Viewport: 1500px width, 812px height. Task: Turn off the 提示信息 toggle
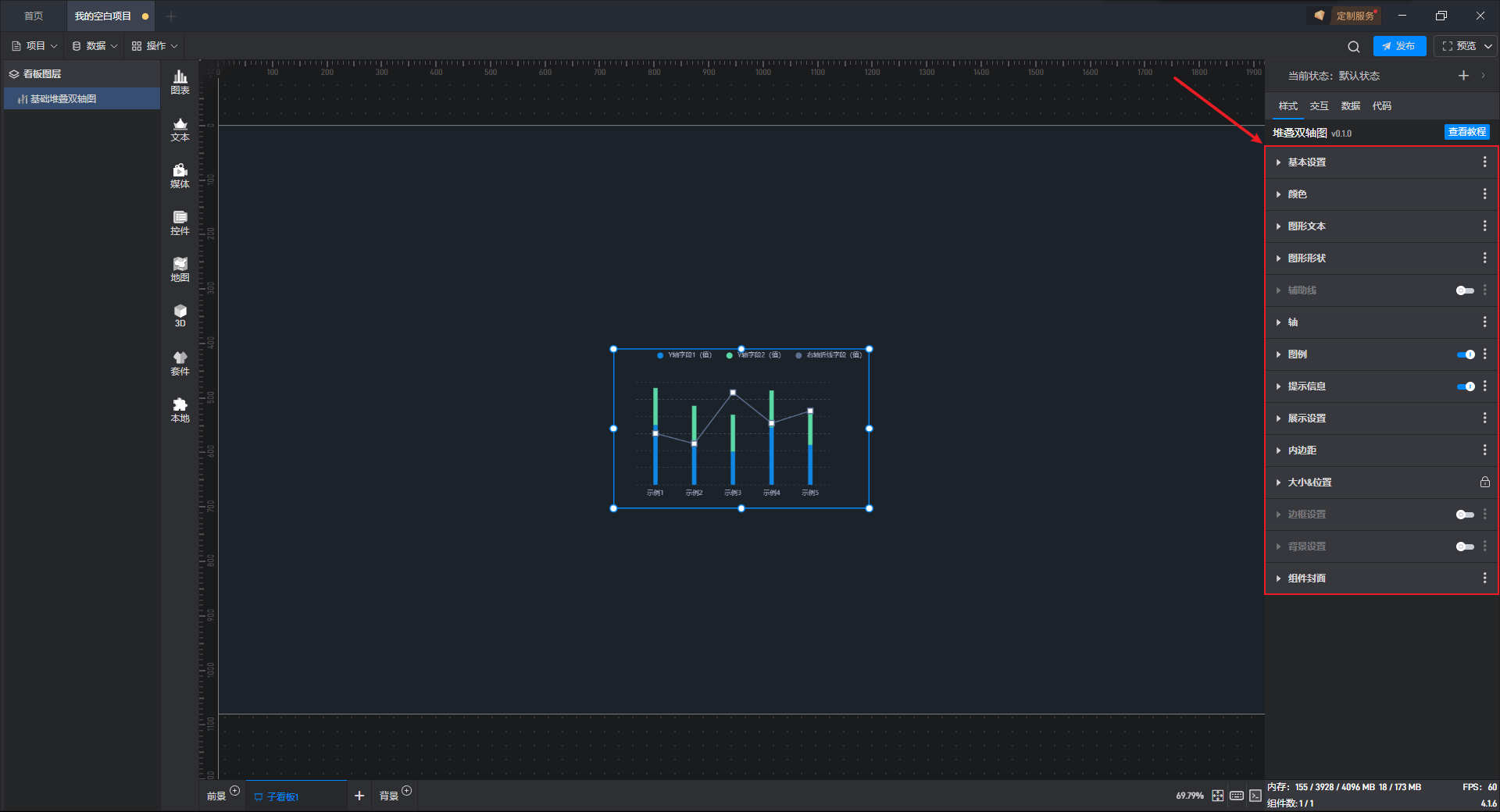click(x=1465, y=386)
